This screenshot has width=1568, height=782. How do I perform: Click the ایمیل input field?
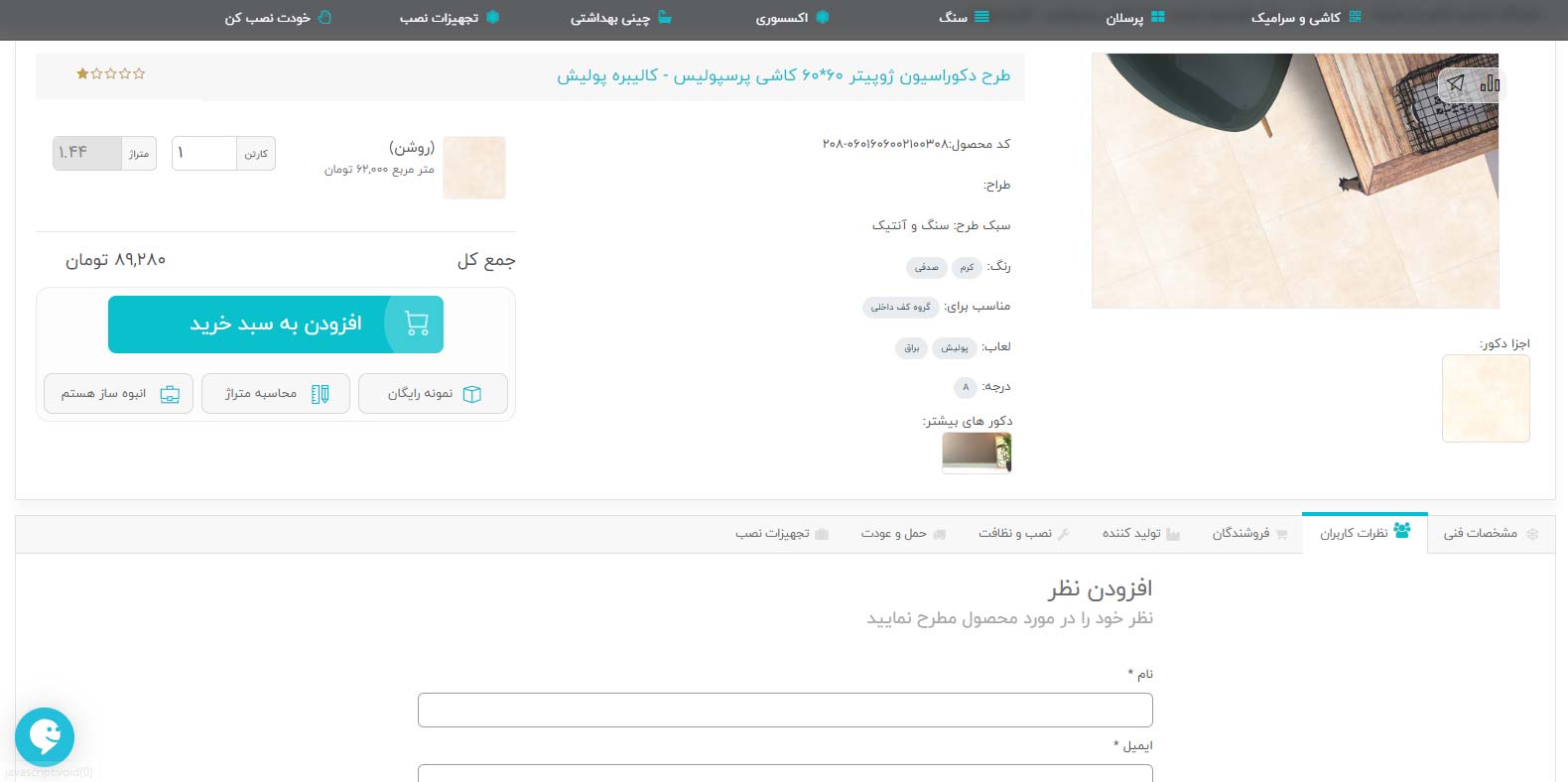(785, 773)
